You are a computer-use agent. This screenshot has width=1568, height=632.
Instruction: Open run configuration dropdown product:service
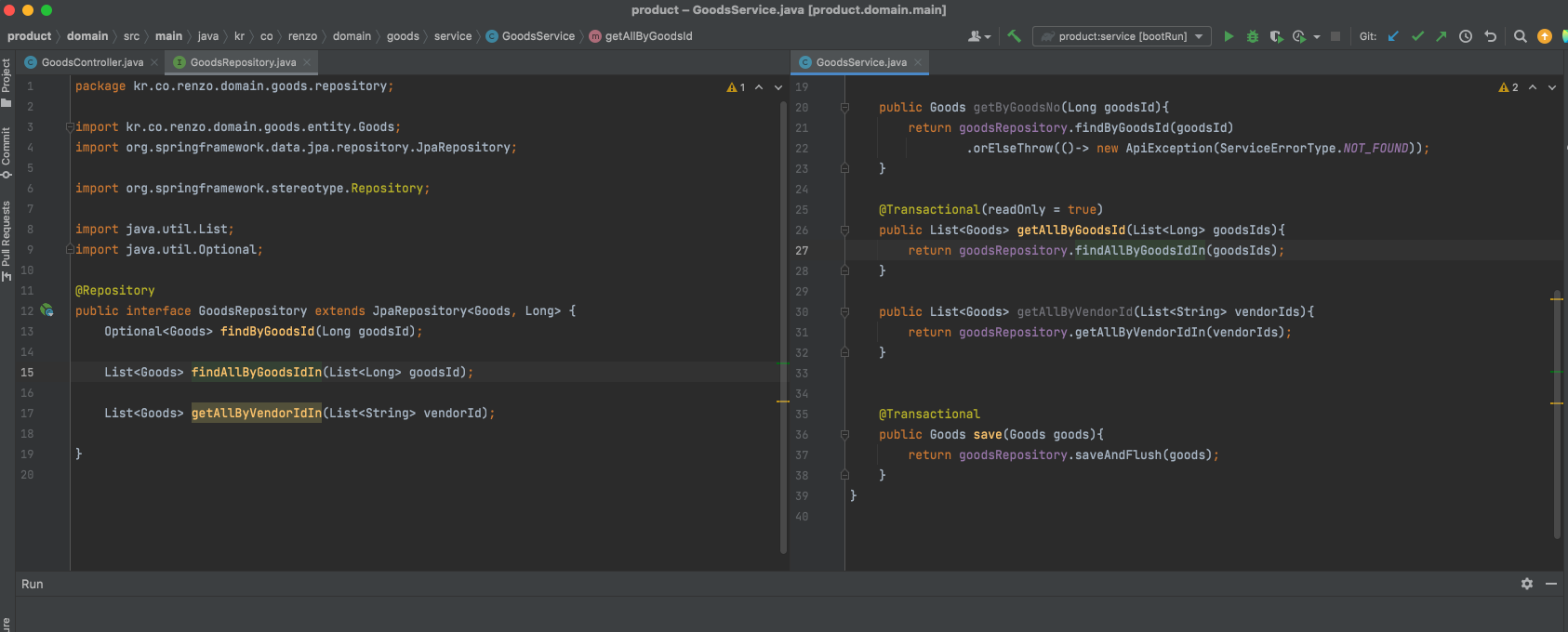(1122, 36)
